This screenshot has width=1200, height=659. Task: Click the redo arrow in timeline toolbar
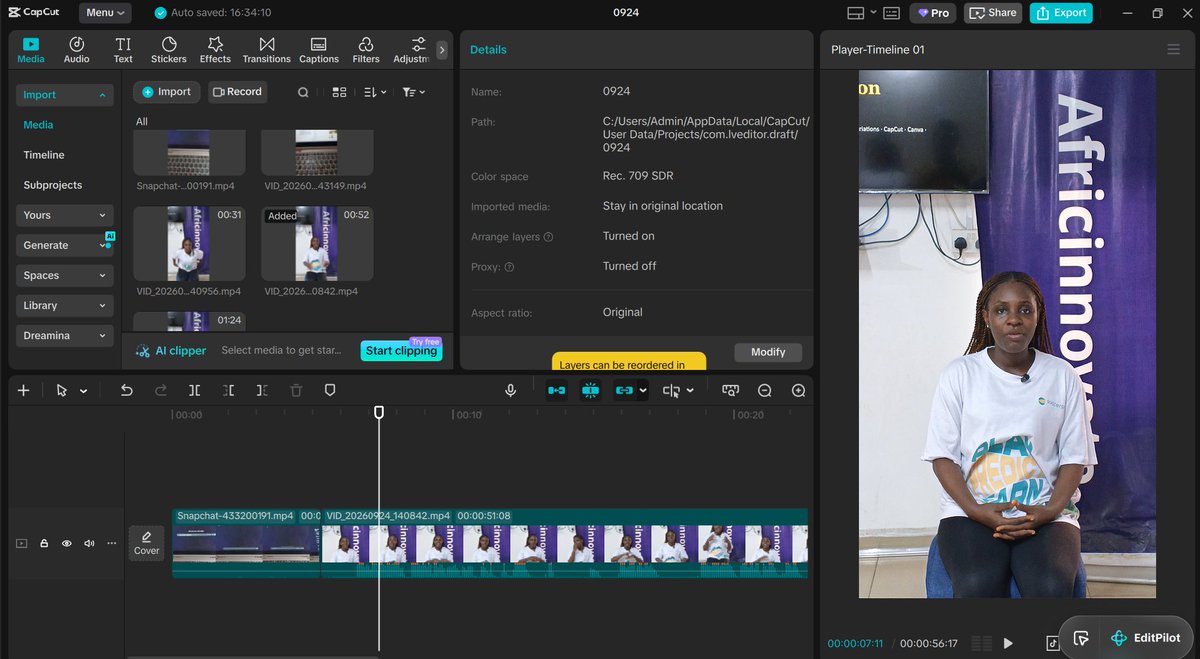pos(161,391)
